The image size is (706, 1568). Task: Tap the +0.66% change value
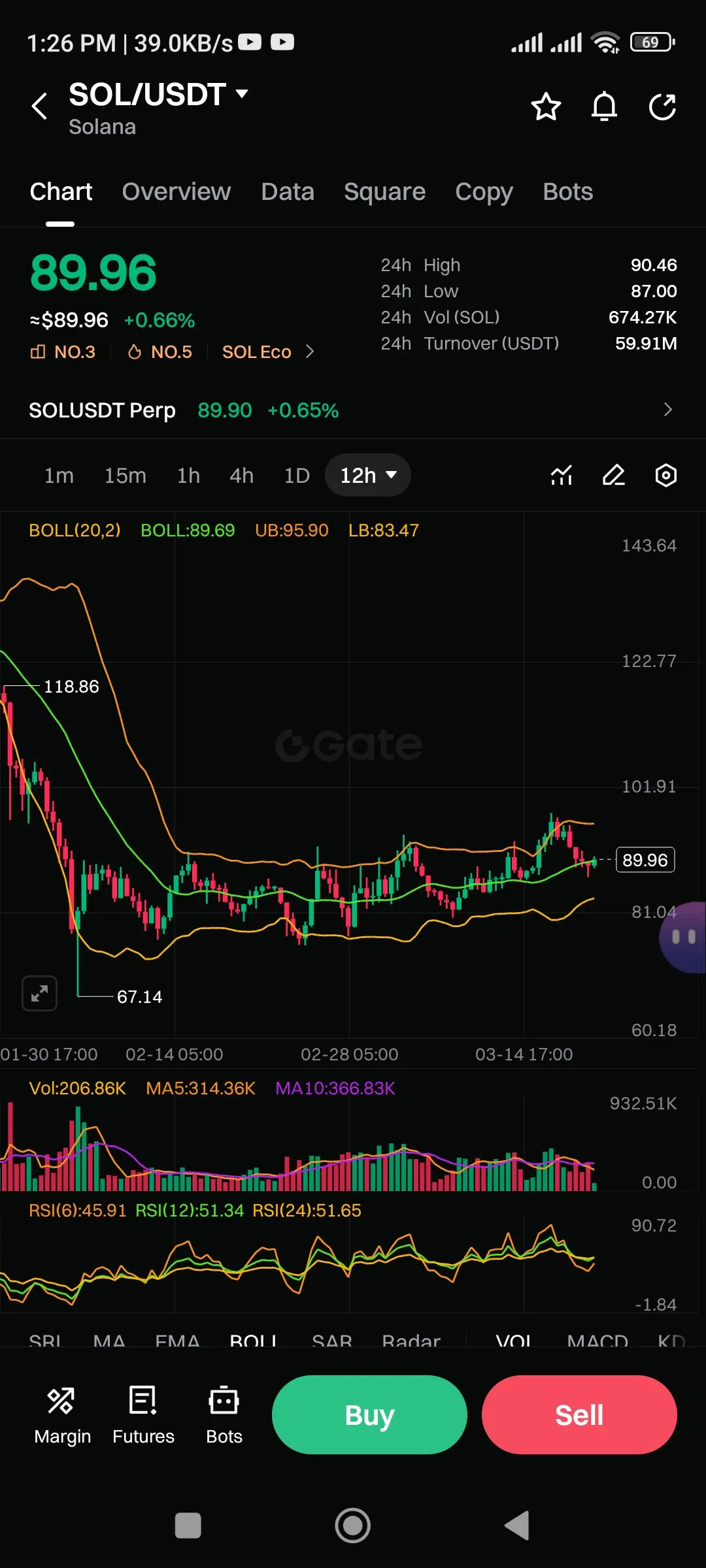pyautogui.click(x=160, y=320)
